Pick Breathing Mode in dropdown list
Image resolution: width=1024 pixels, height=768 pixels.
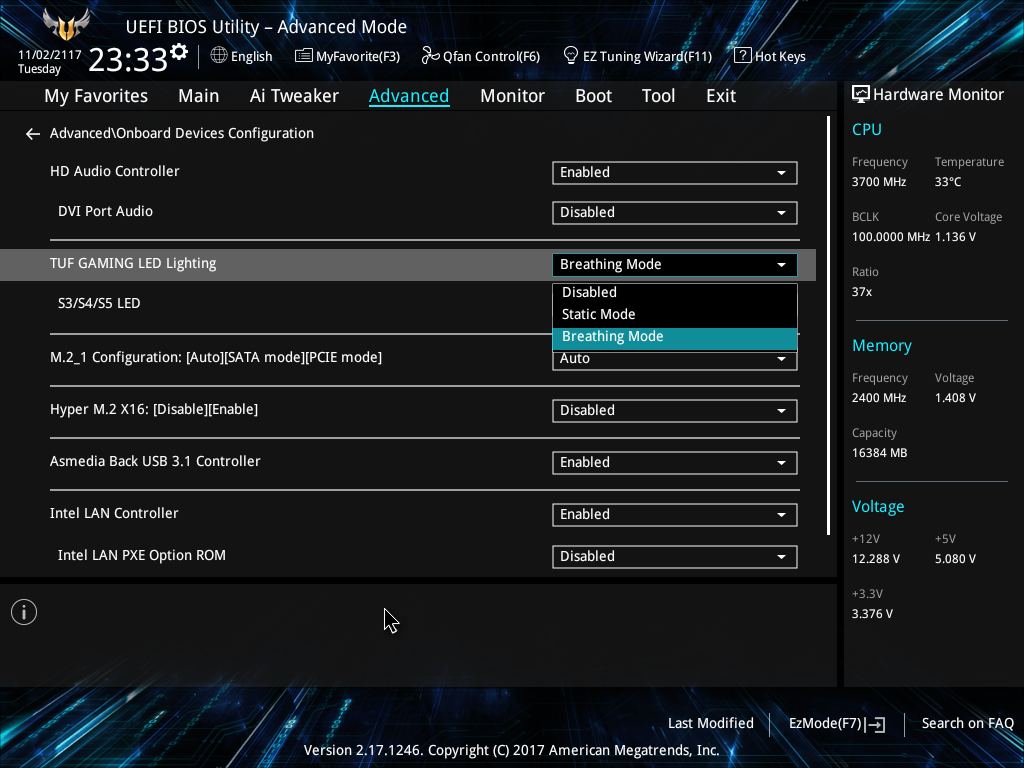pyautogui.click(x=675, y=338)
